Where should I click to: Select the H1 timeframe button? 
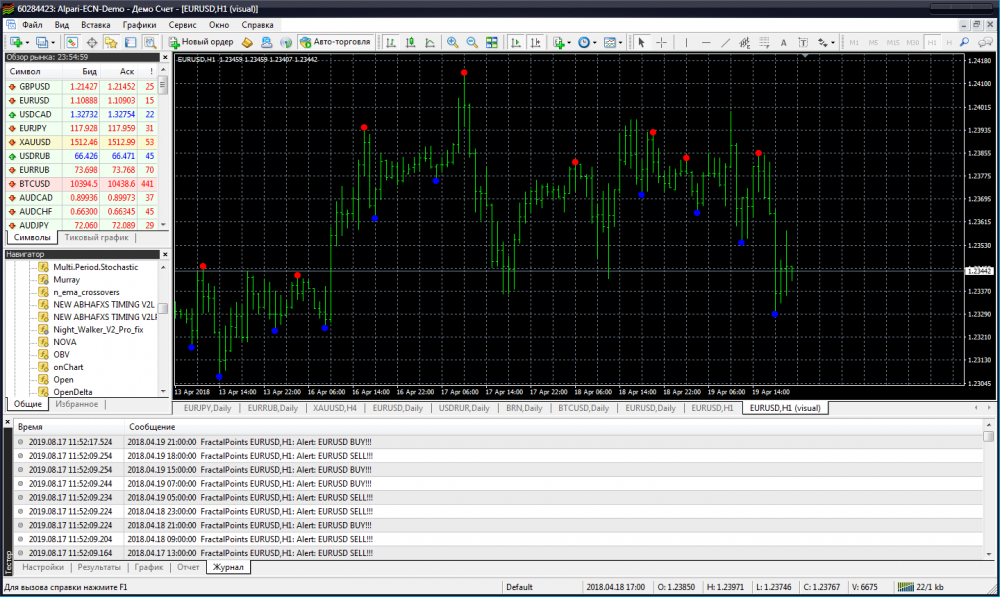[x=932, y=43]
